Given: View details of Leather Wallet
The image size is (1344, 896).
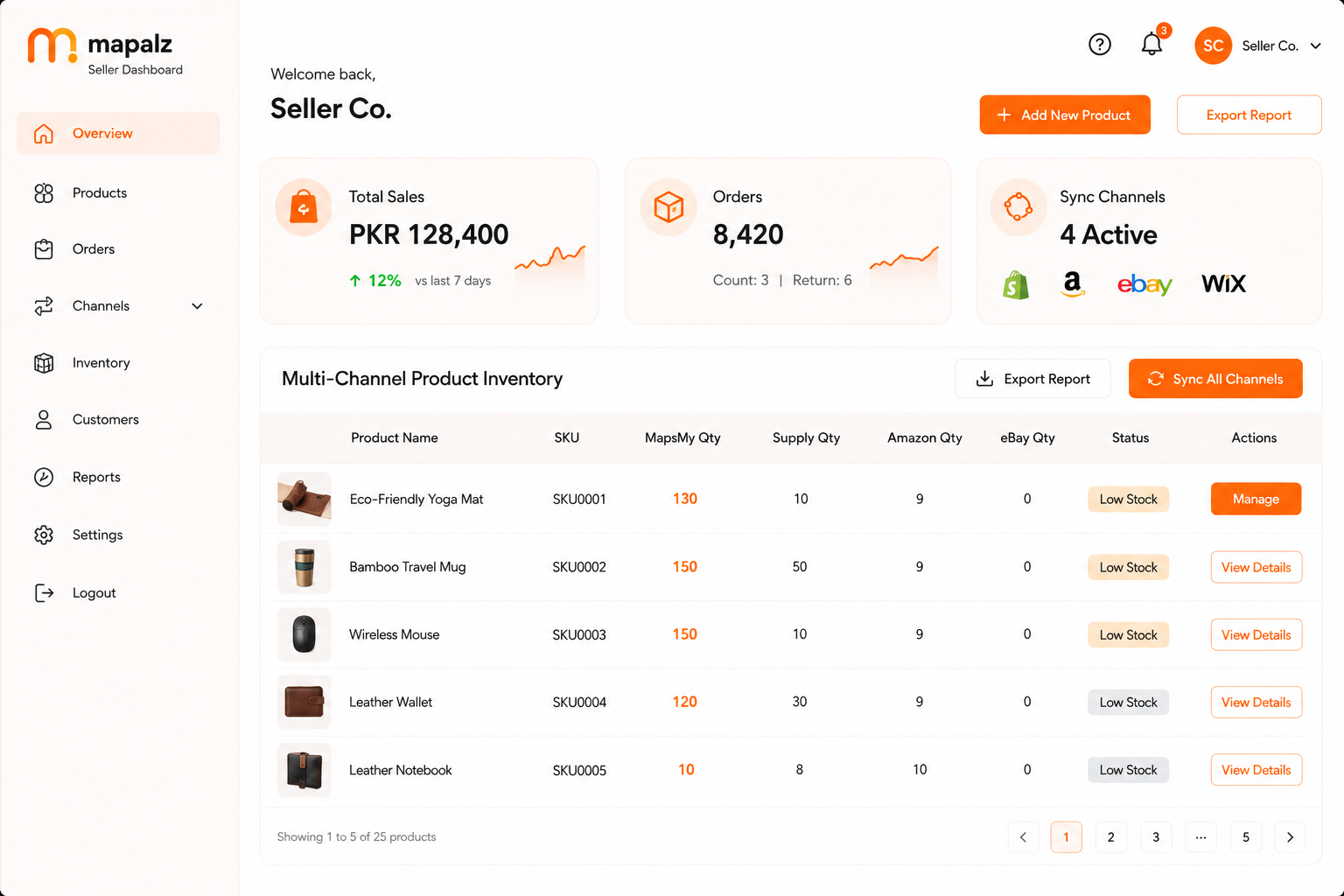Looking at the screenshot, I should [1256, 702].
